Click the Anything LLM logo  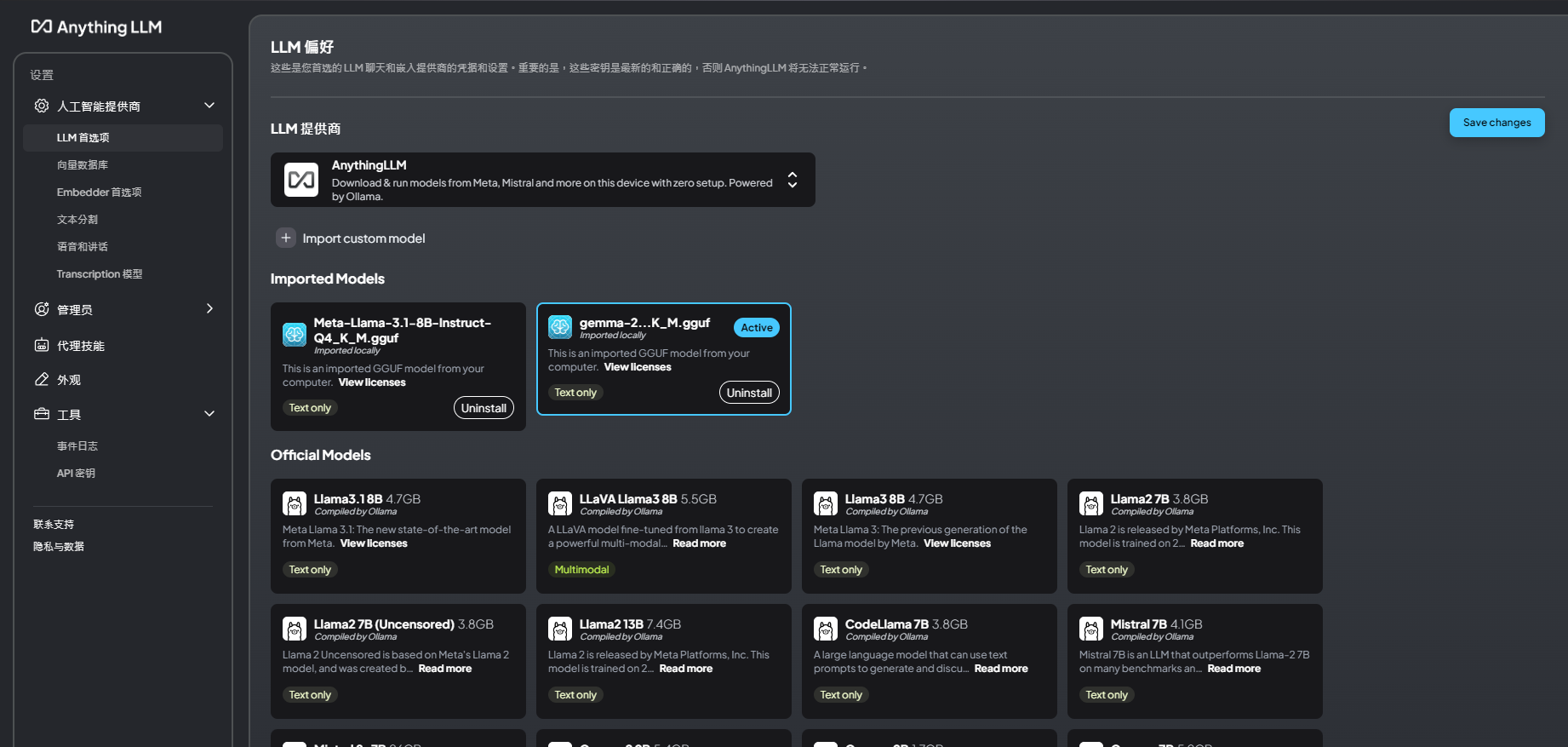(96, 27)
